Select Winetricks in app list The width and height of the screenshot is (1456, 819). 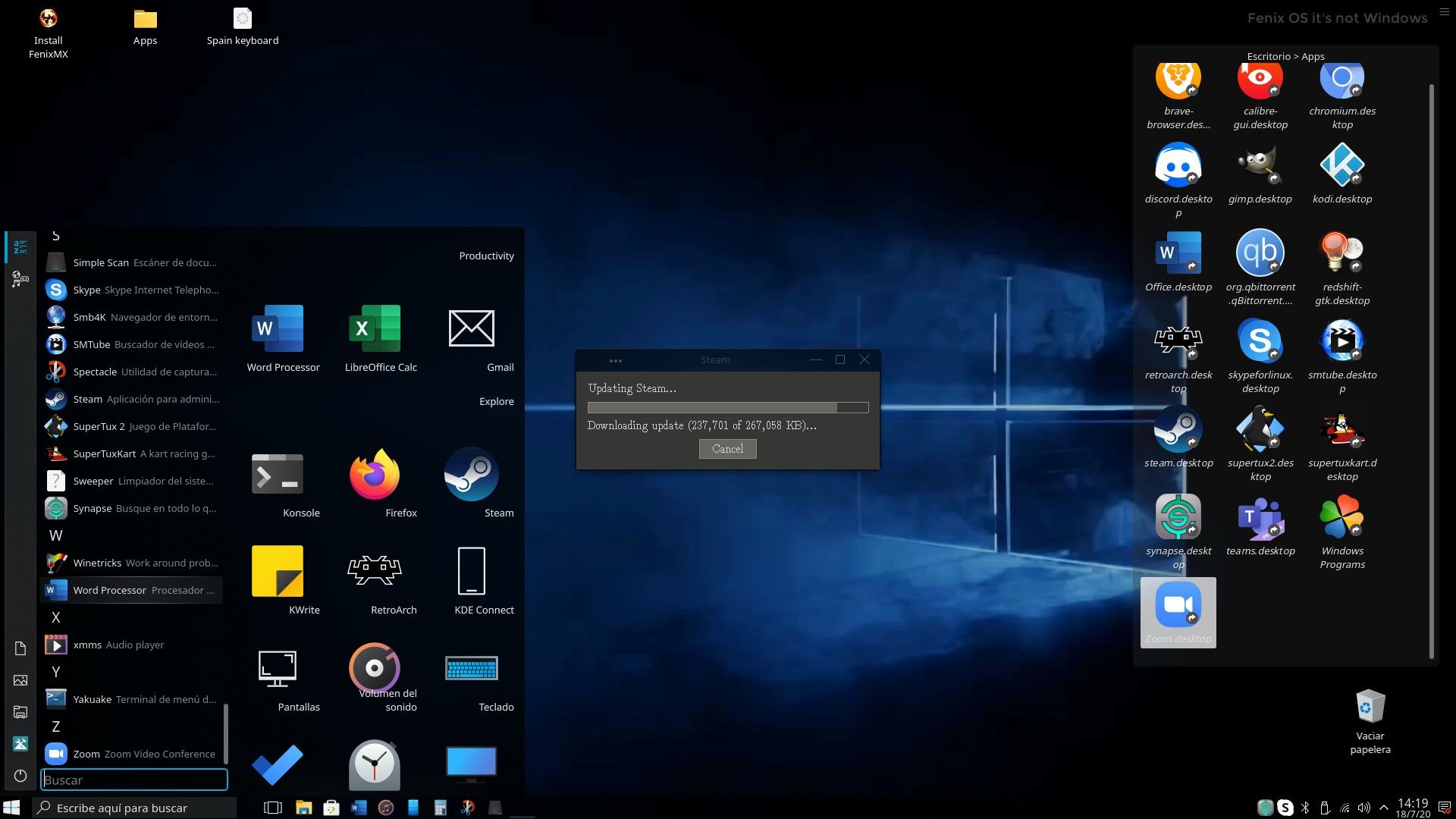pyautogui.click(x=131, y=563)
